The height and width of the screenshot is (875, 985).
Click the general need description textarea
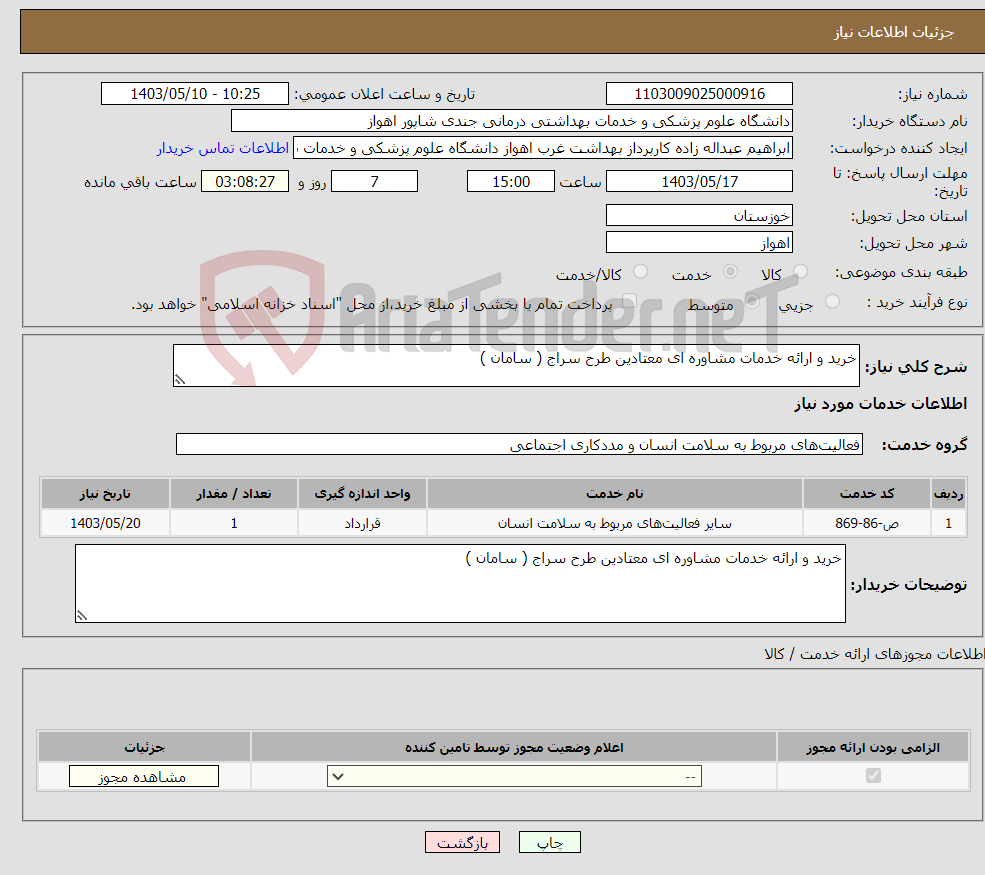click(x=516, y=365)
